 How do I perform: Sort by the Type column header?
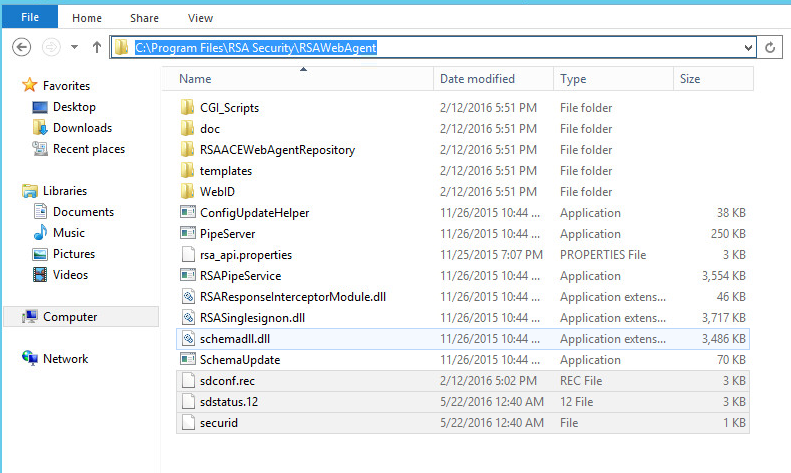[x=613, y=79]
